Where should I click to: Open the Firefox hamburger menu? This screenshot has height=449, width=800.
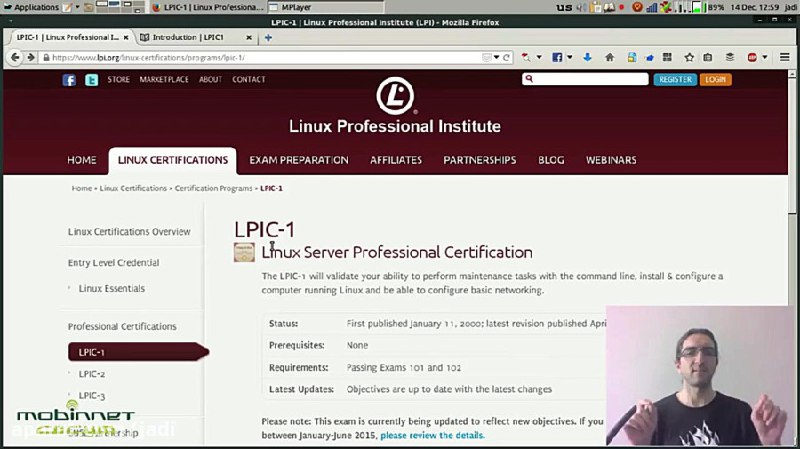coord(785,58)
